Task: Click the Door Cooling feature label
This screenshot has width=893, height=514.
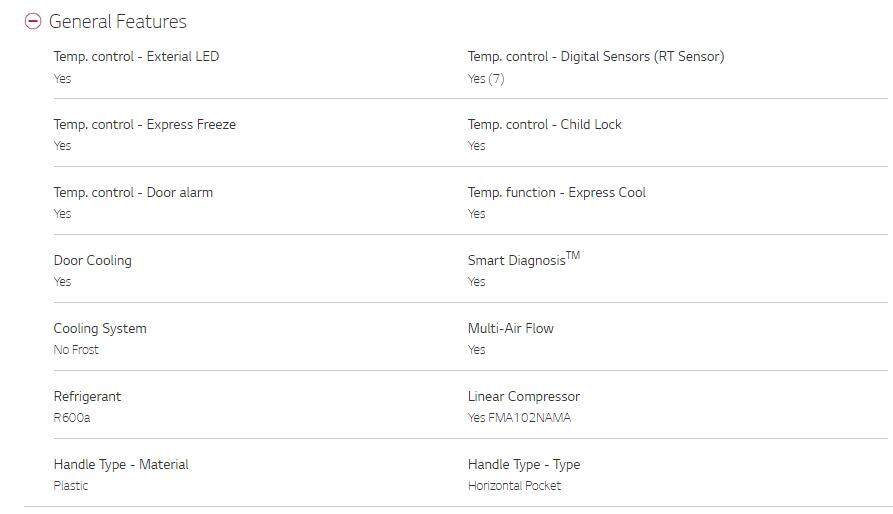Action: [92, 260]
